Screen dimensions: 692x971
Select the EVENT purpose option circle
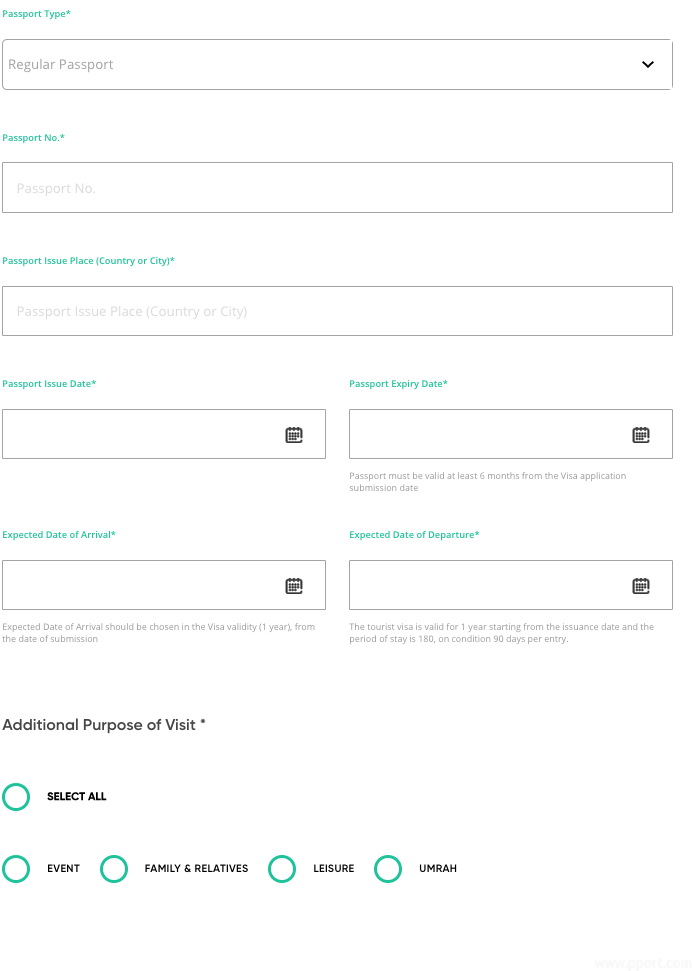(16, 869)
